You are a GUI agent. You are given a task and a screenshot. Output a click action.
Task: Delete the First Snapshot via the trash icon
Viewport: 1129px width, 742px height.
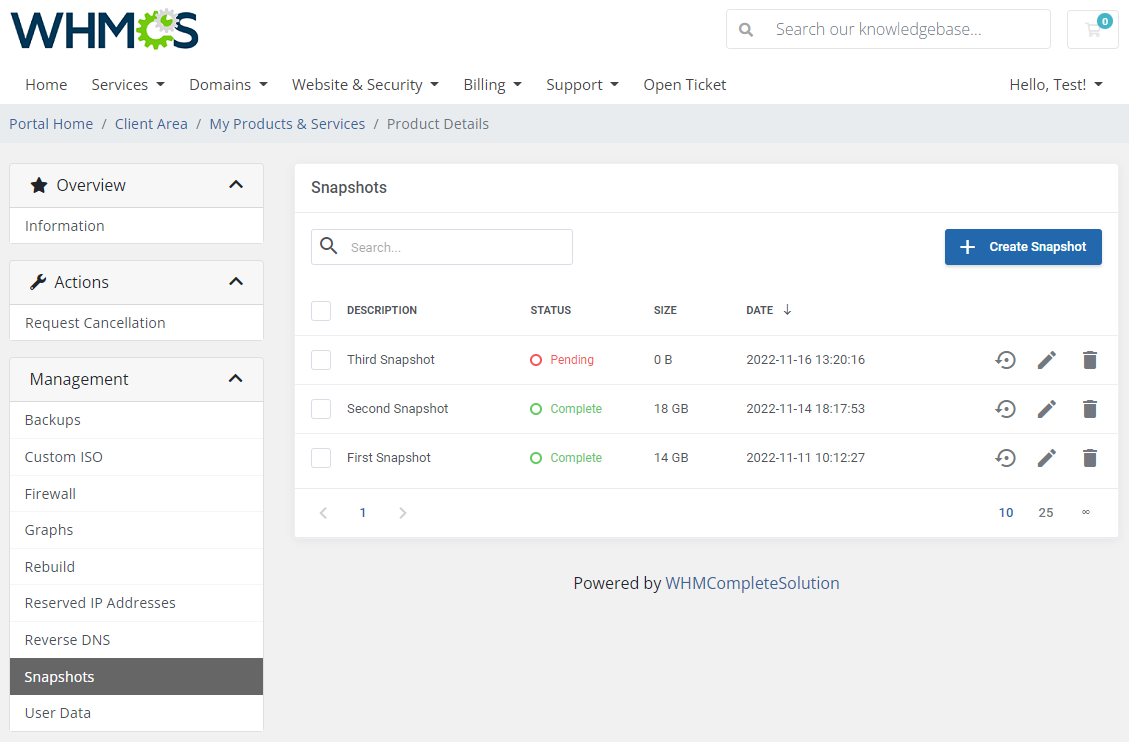[1089, 457]
